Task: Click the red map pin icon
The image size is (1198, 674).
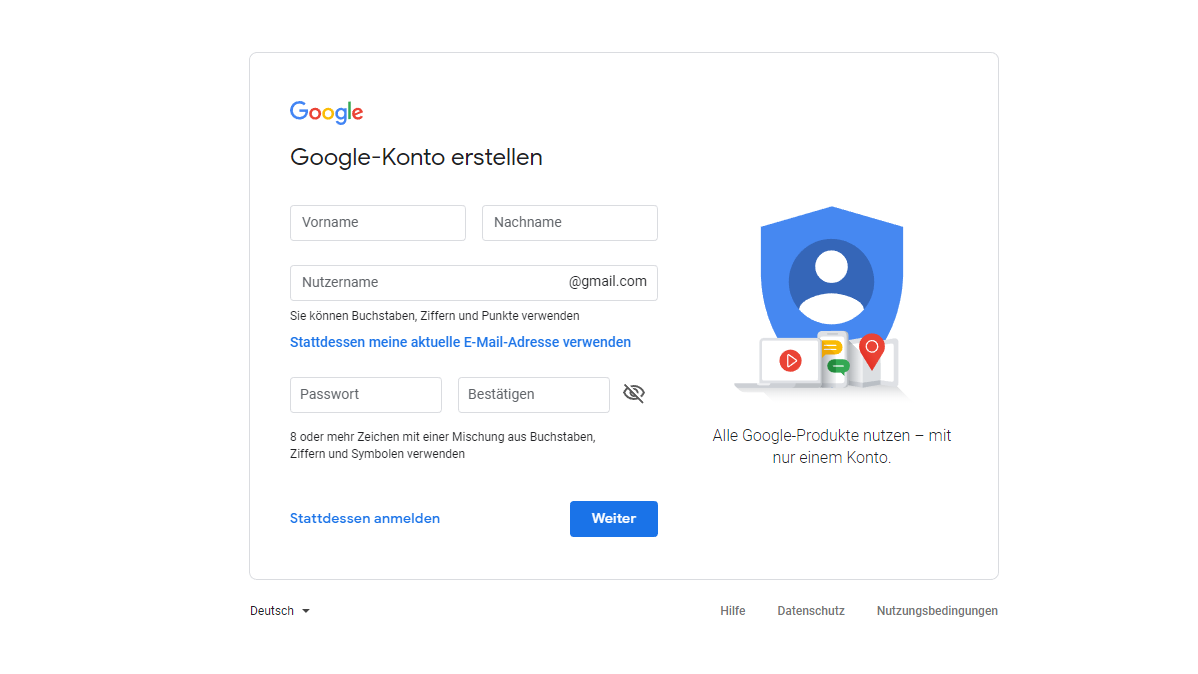Action: pos(872,349)
